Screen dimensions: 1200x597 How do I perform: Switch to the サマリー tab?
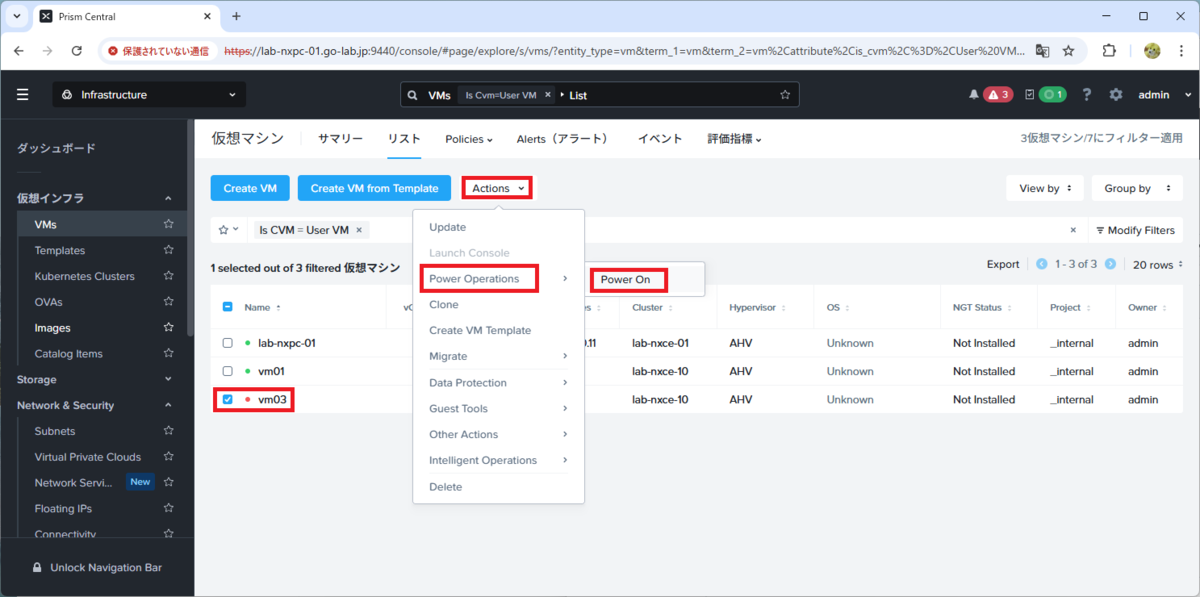[340, 139]
